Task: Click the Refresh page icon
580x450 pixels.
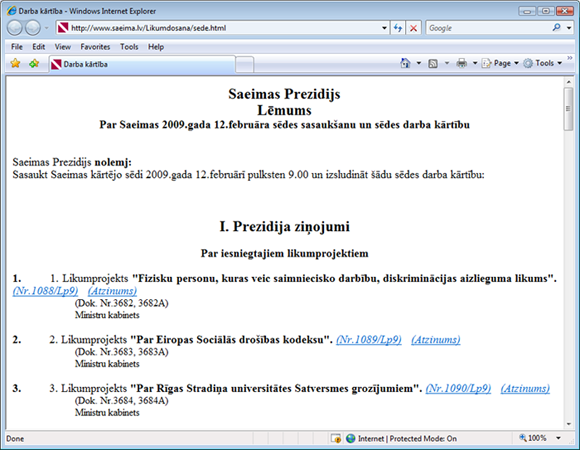Action: [398, 28]
